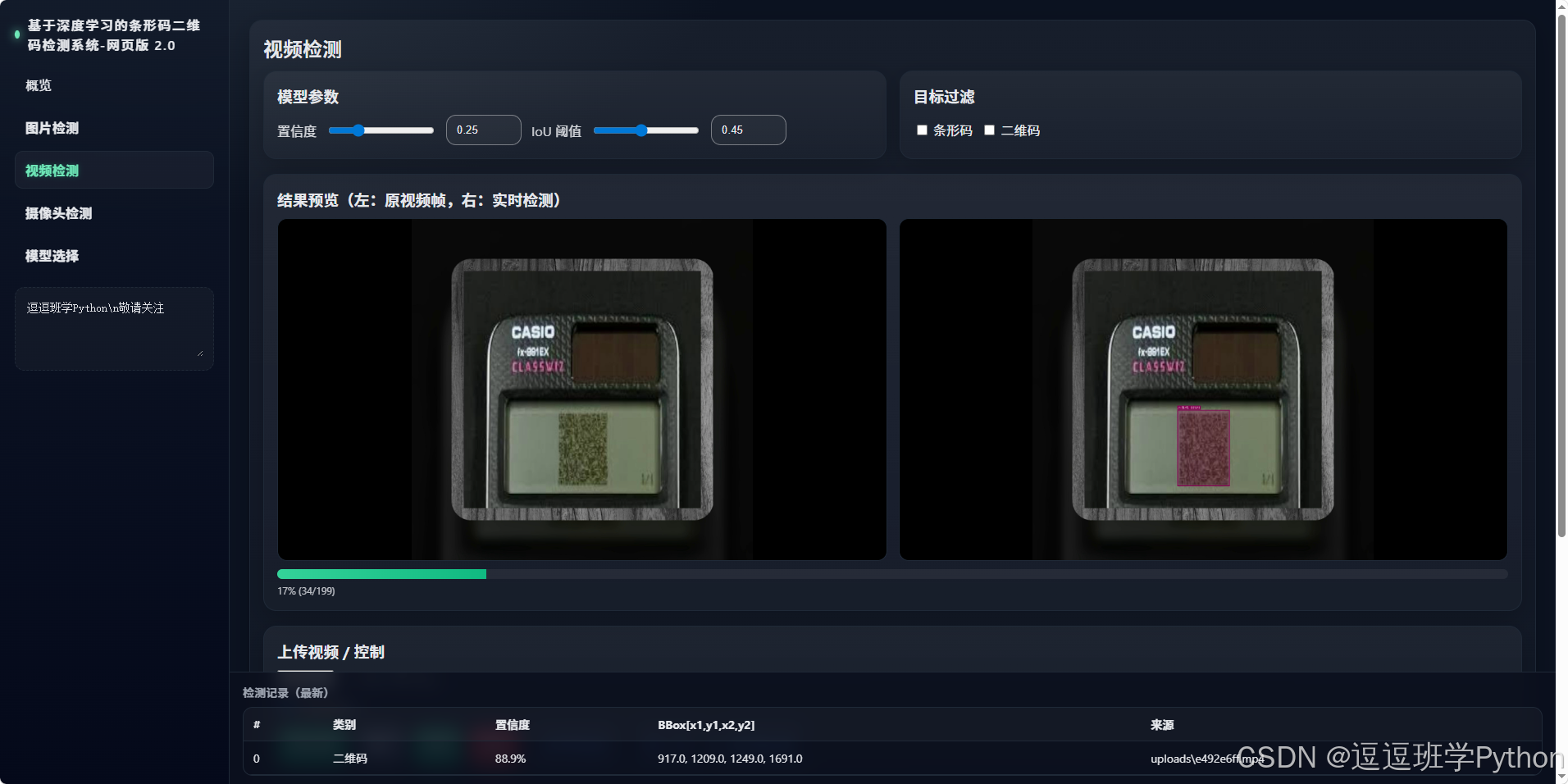
Task: Enable the 条形码 filter checkbox
Action: click(x=922, y=130)
